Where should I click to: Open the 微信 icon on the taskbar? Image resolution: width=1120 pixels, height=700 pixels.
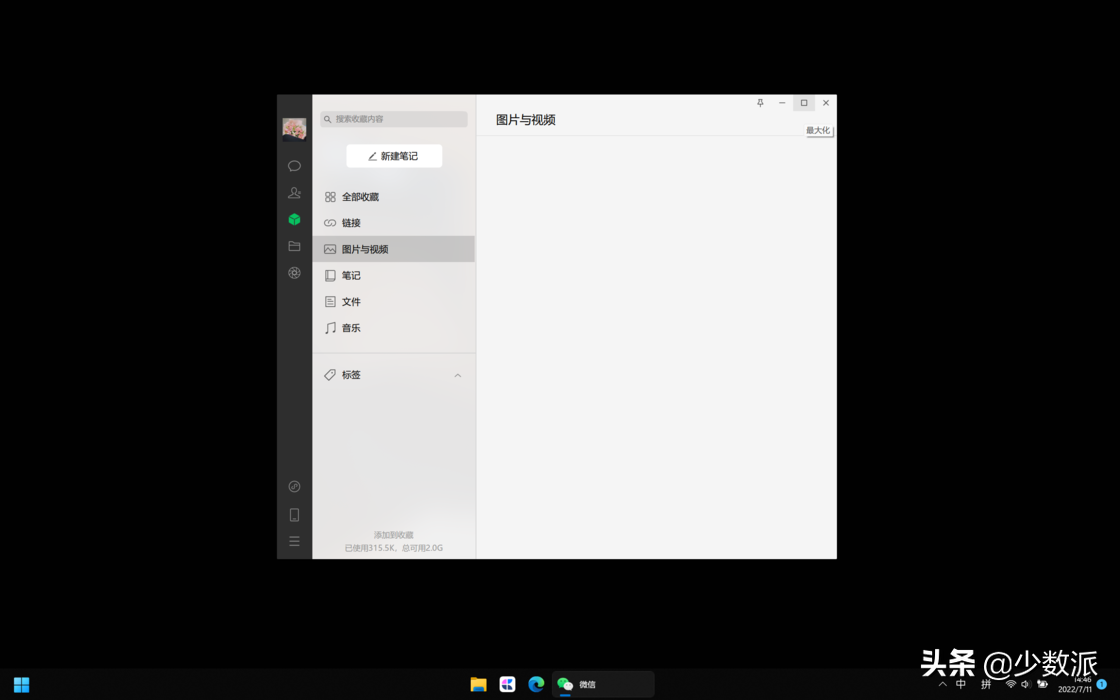(x=565, y=684)
